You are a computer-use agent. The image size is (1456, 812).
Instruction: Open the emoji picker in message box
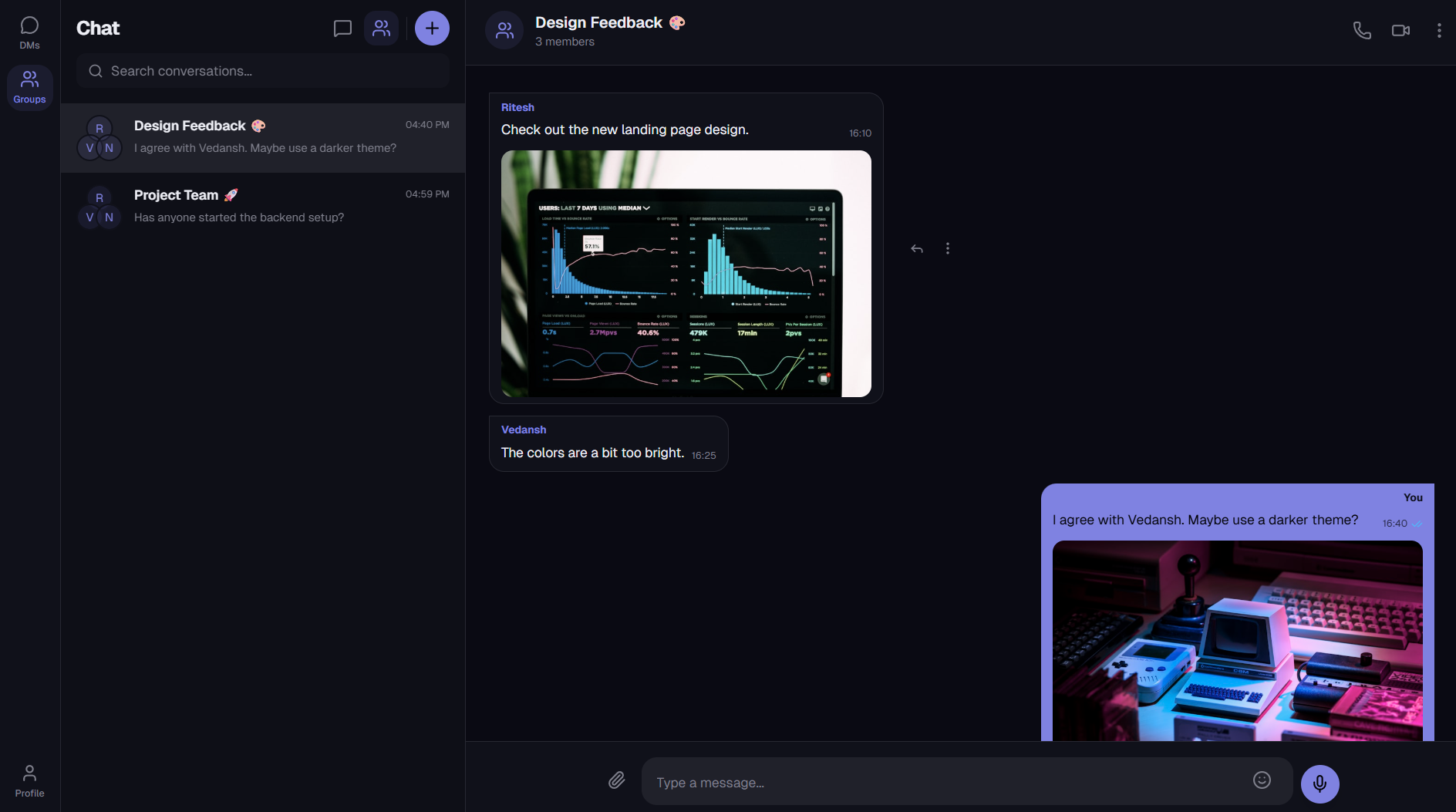pyautogui.click(x=1262, y=780)
